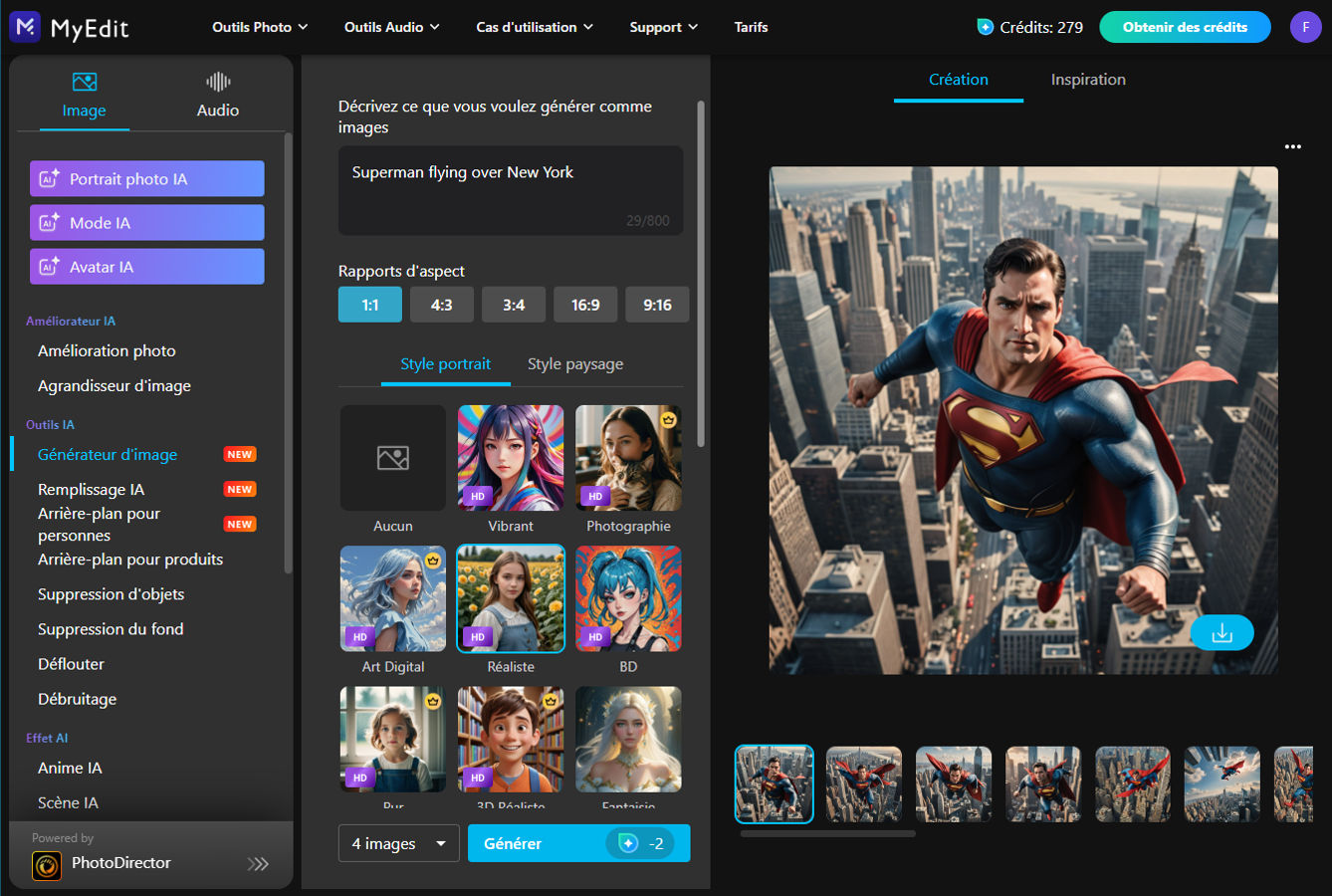This screenshot has width=1332, height=896.
Task: Open Cas d'utilisation dropdown menu
Action: 535,27
